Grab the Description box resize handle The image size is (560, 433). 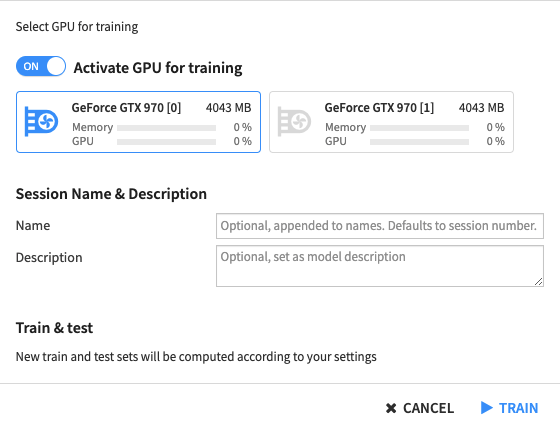[539, 282]
